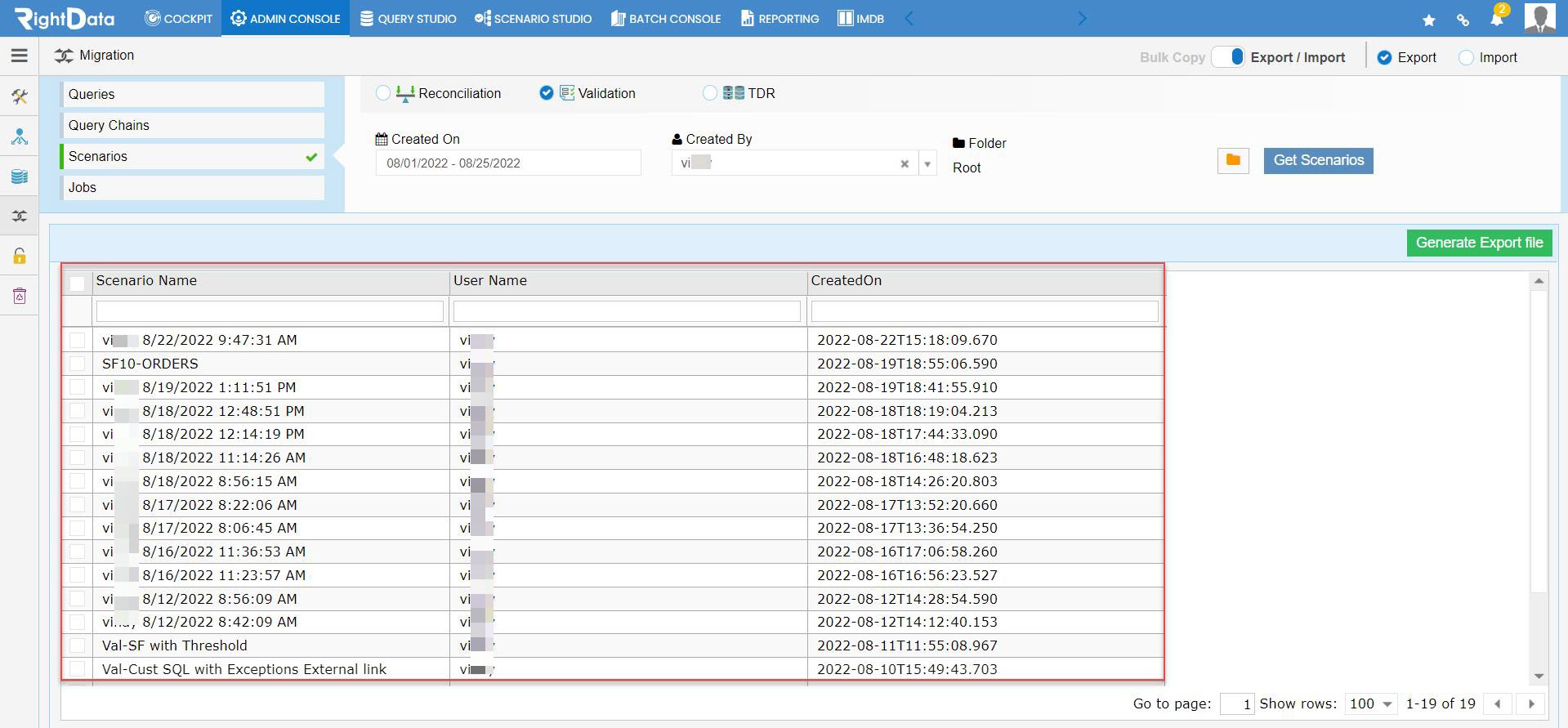1568x728 pixels.
Task: Open the BATCH CONSOLE tab
Action: pos(666,18)
